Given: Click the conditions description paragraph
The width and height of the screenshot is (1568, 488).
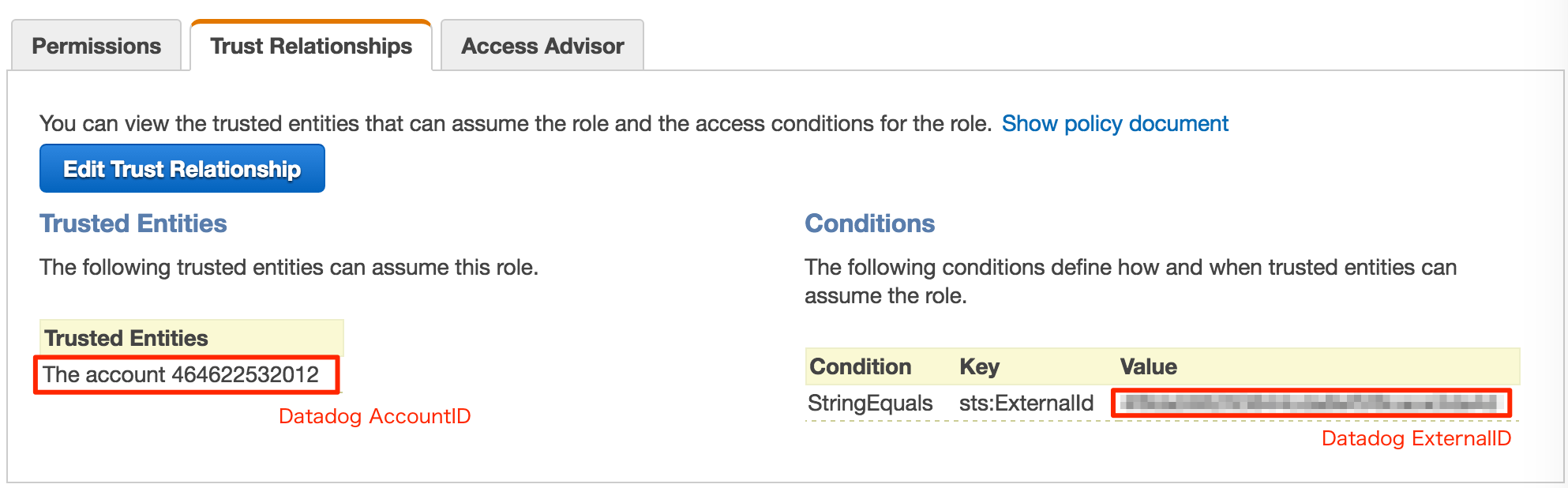Looking at the screenshot, I should tap(1130, 281).
